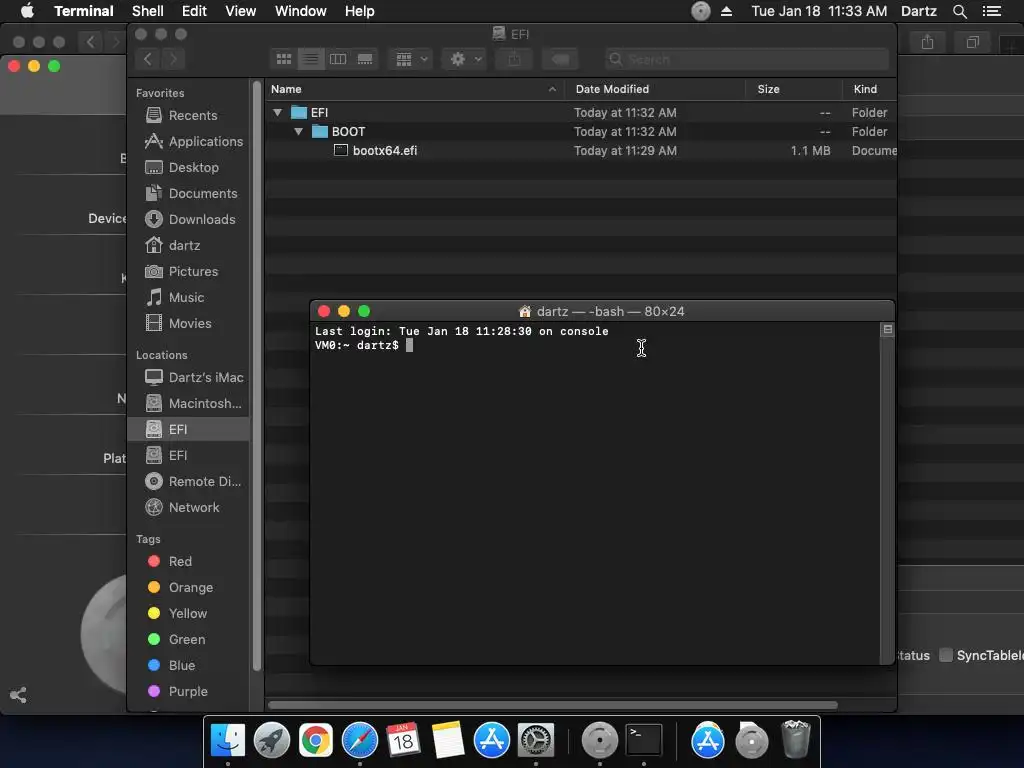Select Purple tag in Finder sidebar
The image size is (1024, 768).
tap(188, 691)
